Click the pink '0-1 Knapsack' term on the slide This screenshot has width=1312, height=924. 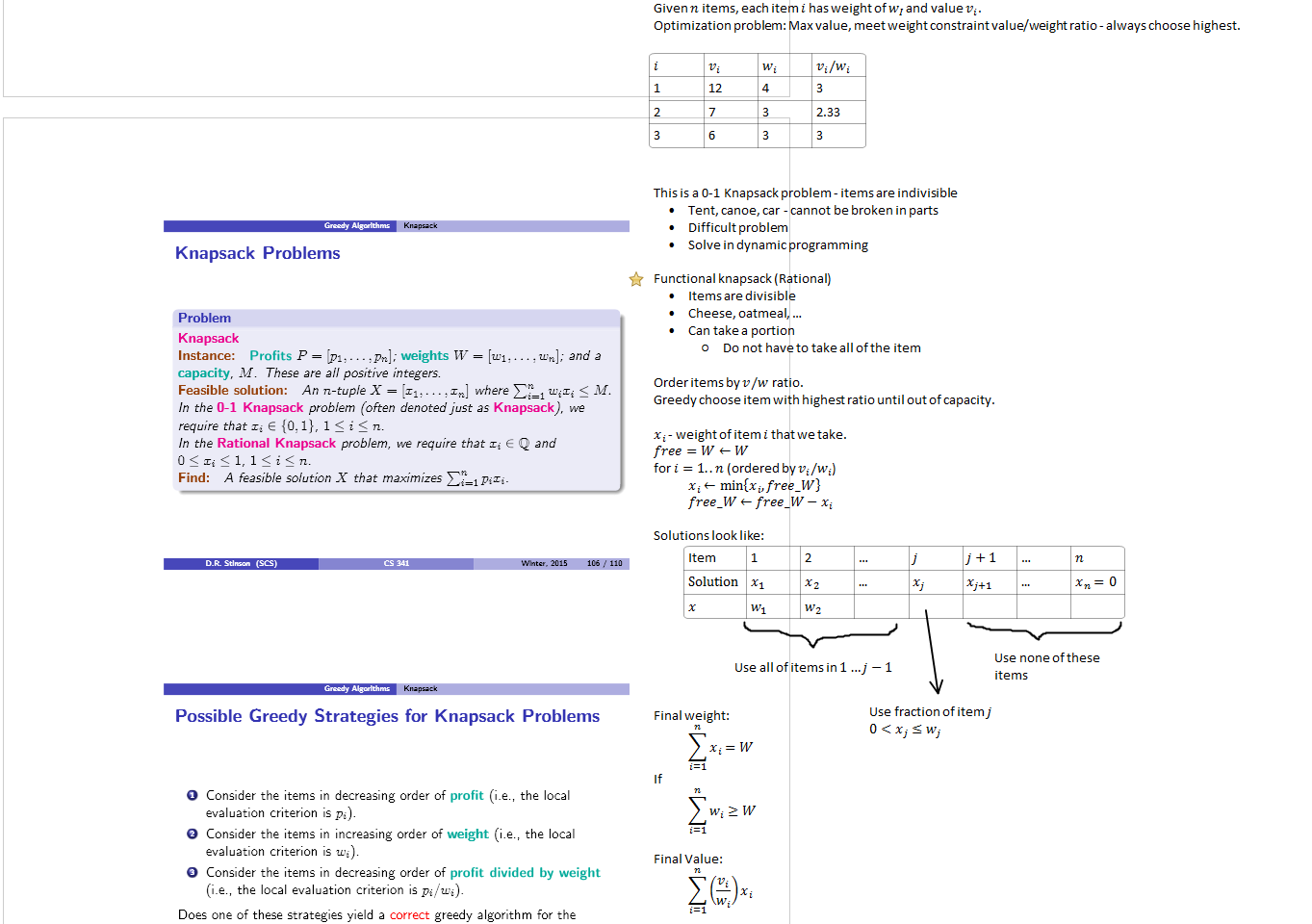coord(260,407)
